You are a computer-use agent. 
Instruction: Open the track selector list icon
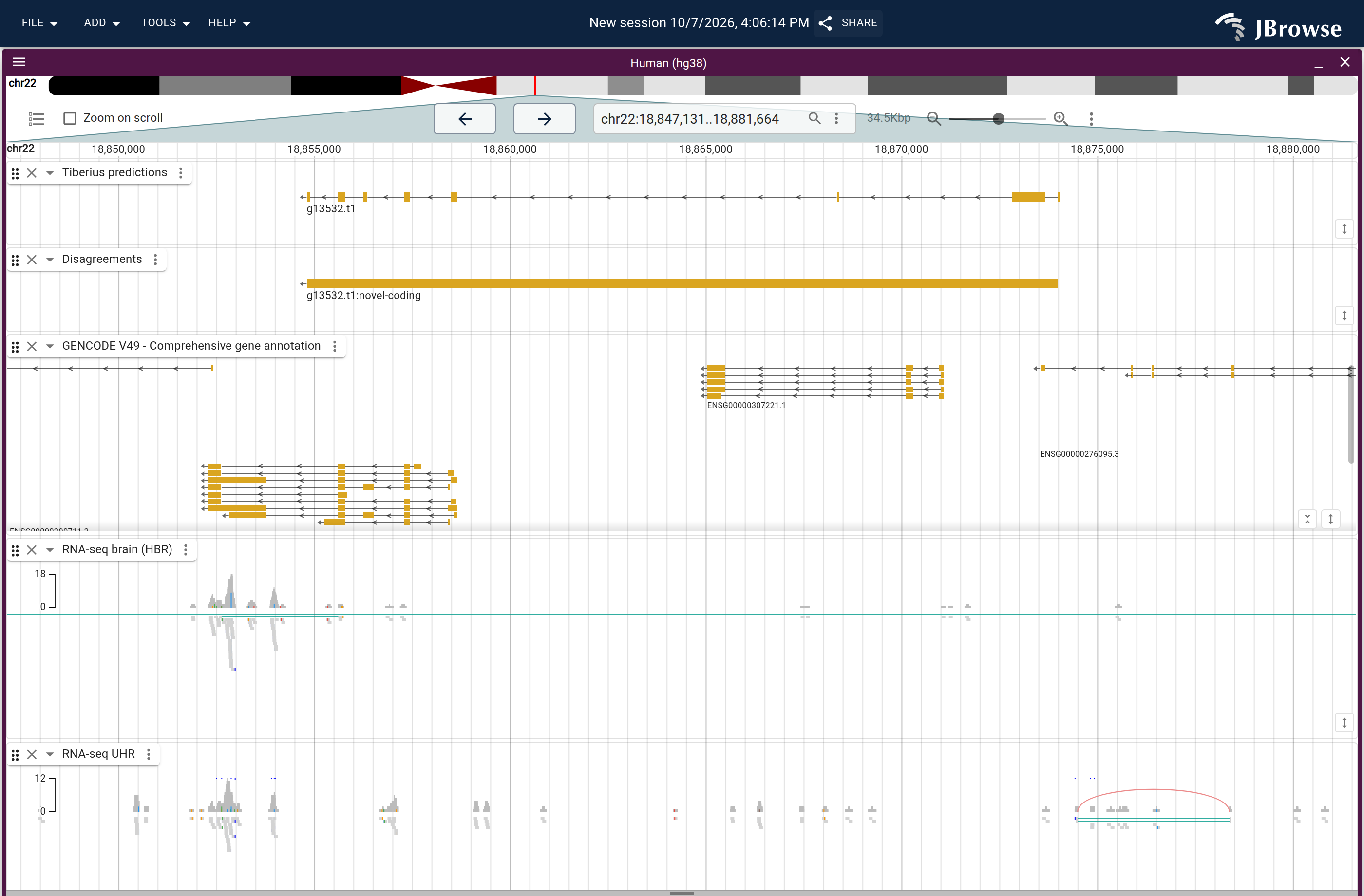click(x=36, y=119)
